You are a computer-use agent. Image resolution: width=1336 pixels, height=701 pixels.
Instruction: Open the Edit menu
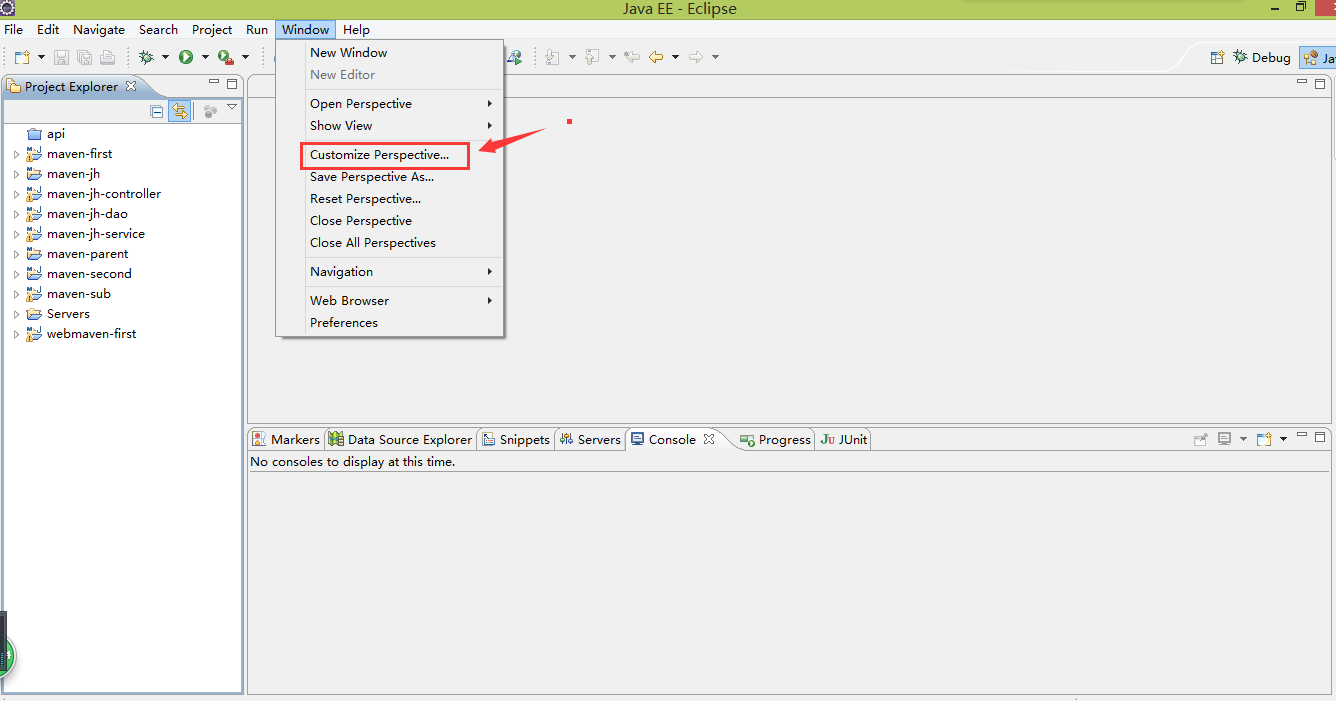click(48, 29)
